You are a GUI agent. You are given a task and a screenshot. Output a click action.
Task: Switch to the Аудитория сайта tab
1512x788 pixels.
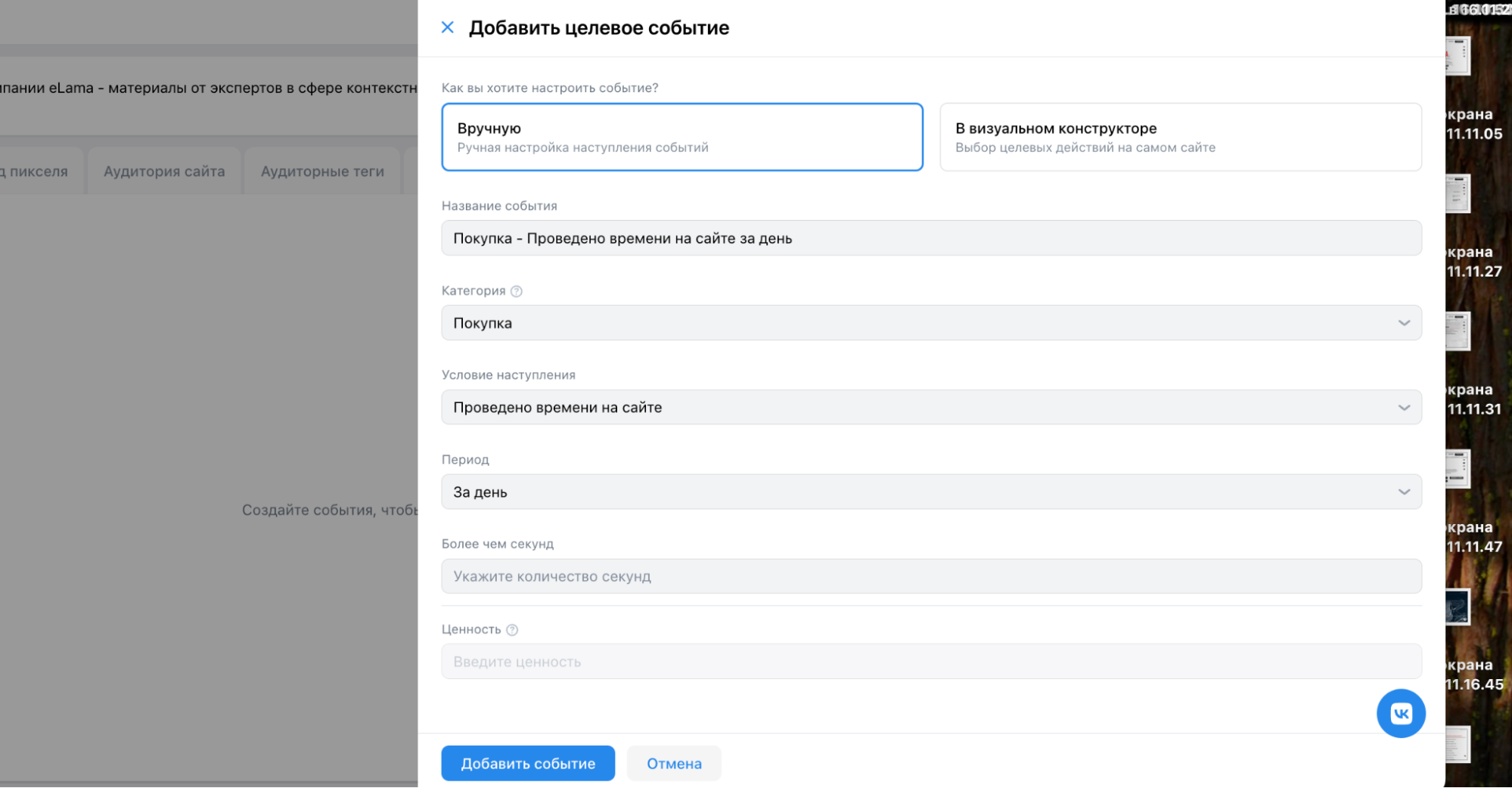point(163,171)
